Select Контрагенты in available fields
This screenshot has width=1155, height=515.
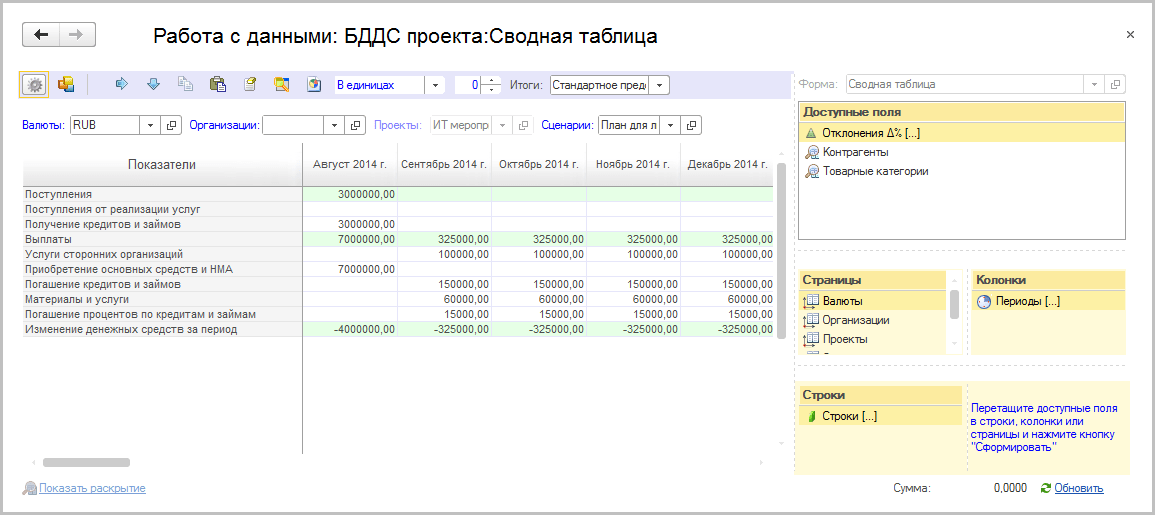[x=854, y=152]
